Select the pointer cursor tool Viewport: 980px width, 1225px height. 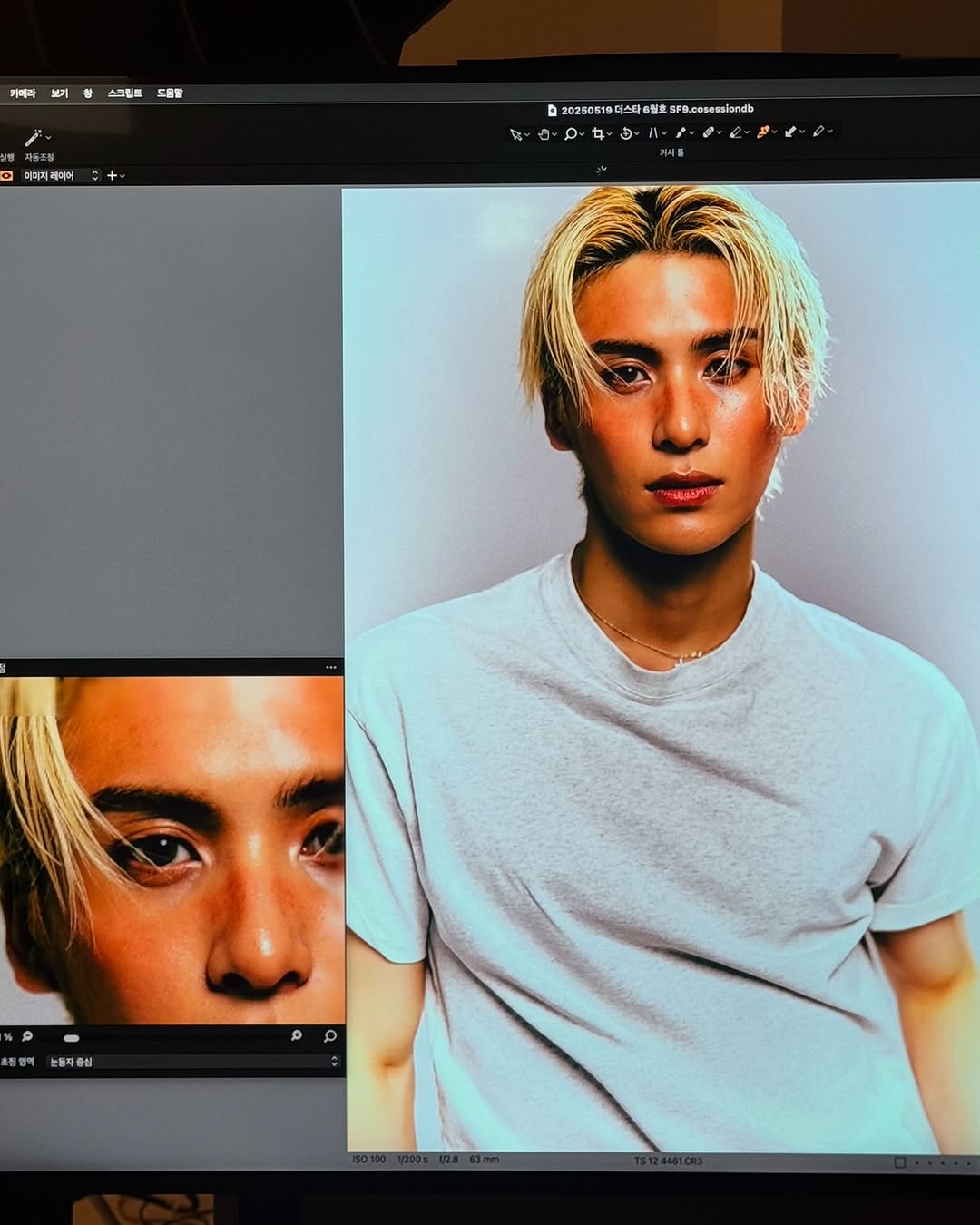(x=515, y=134)
